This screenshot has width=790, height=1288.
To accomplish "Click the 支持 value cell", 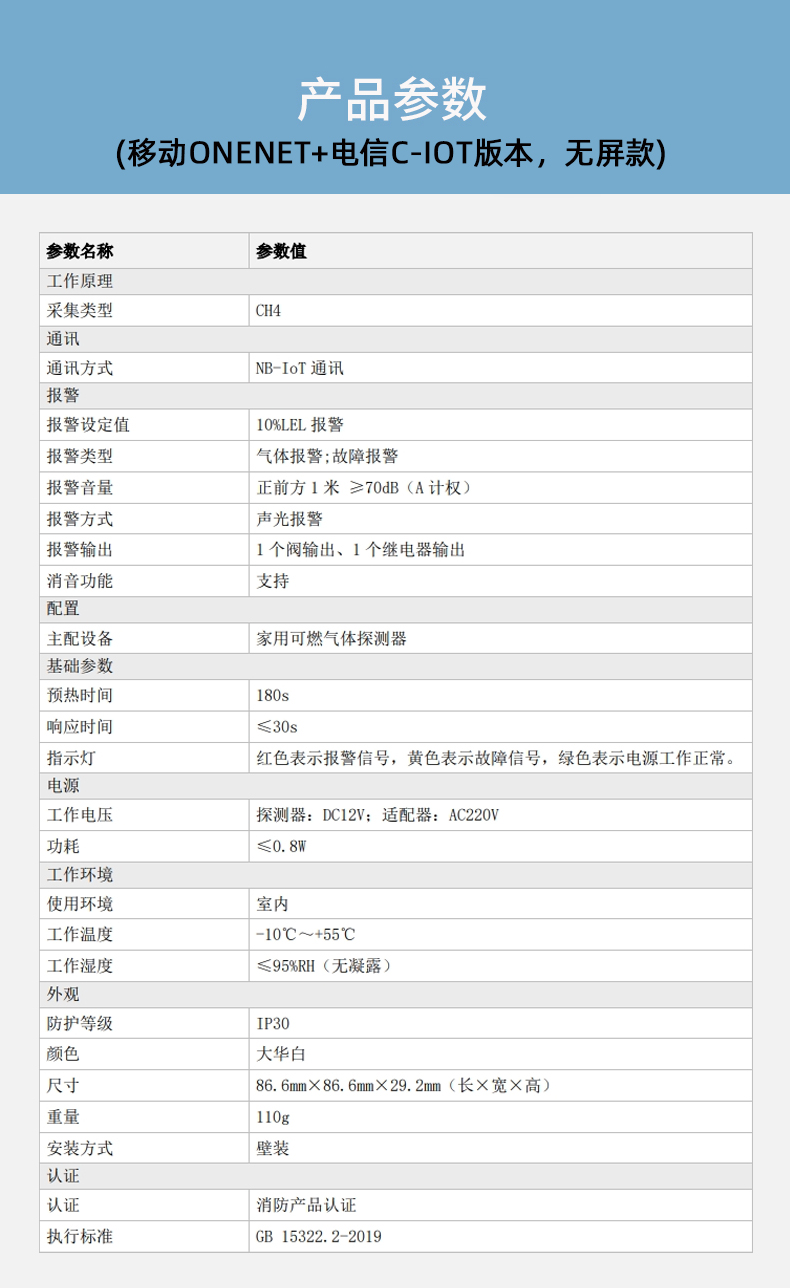I will 500,581.
